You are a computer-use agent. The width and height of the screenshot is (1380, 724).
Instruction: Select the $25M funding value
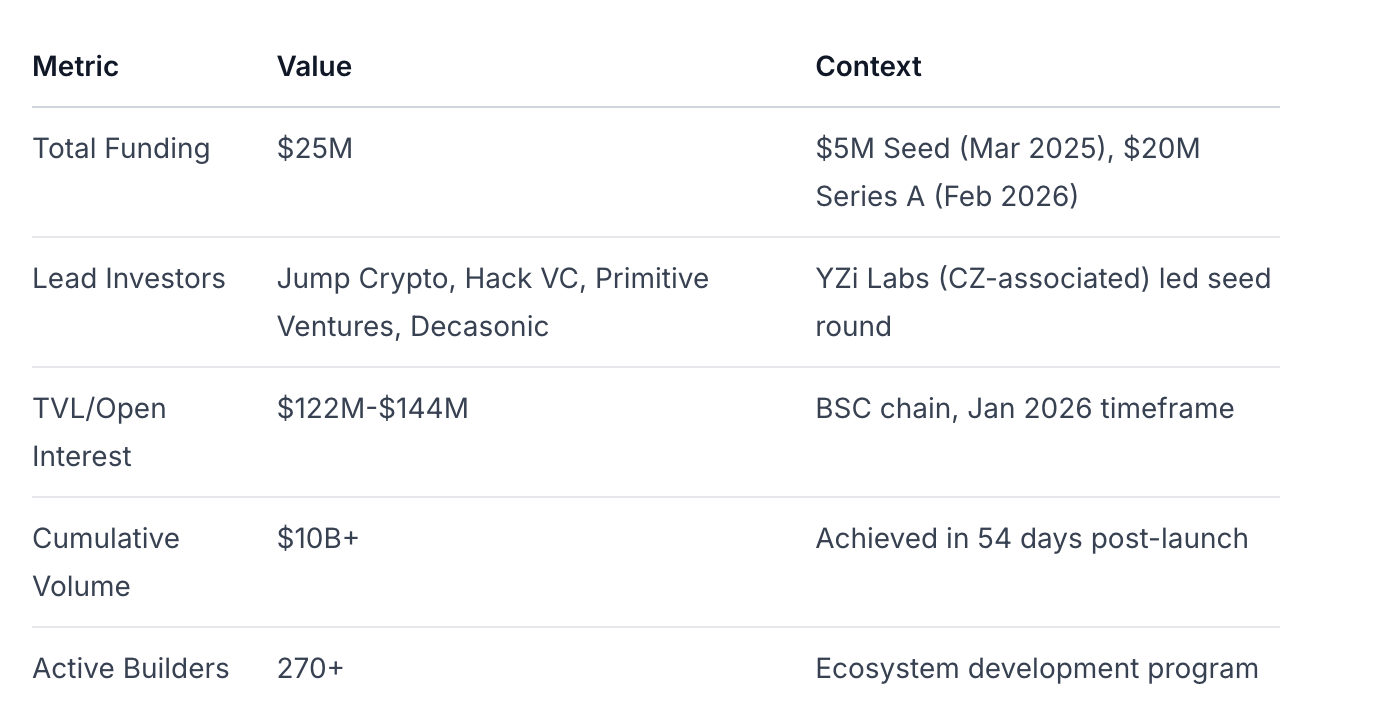315,149
